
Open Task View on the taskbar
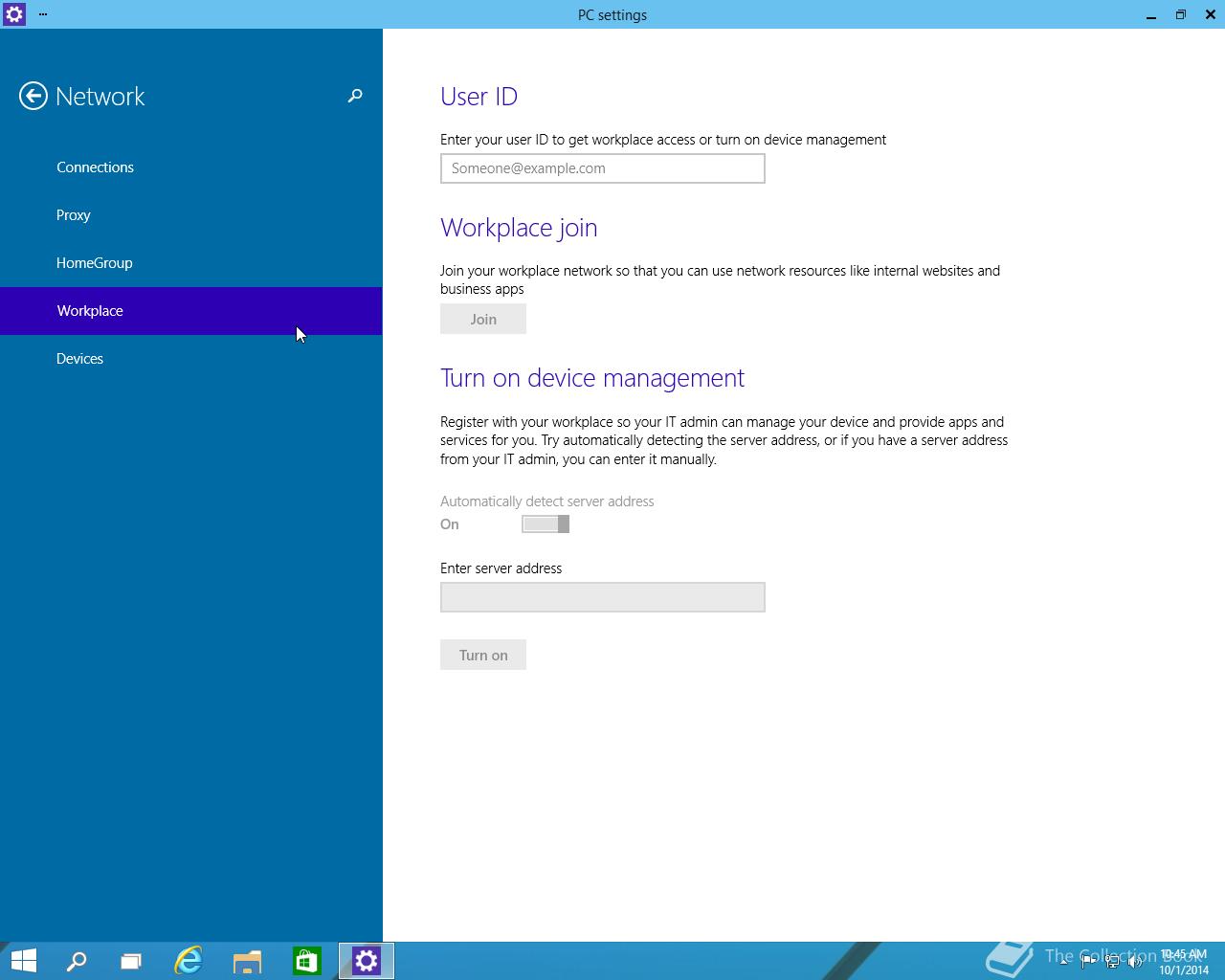tap(131, 961)
